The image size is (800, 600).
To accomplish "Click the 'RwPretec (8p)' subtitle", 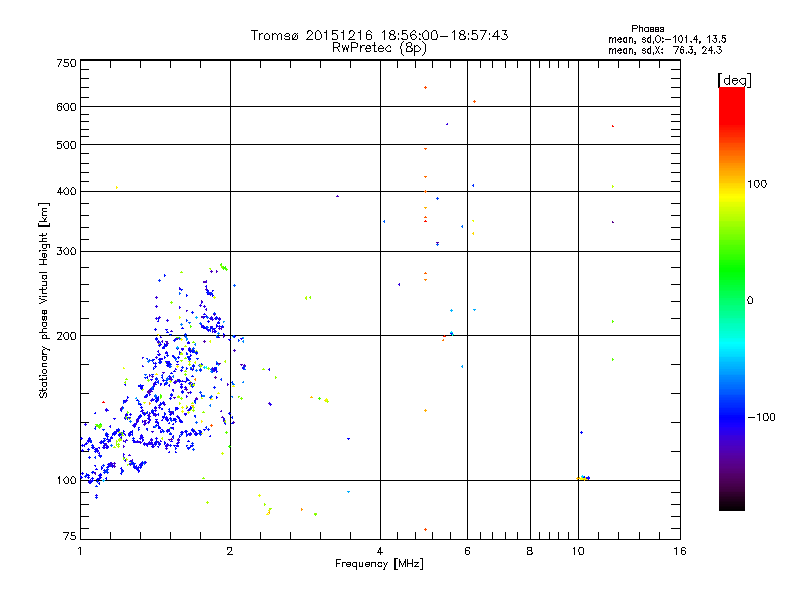I will pos(379,48).
